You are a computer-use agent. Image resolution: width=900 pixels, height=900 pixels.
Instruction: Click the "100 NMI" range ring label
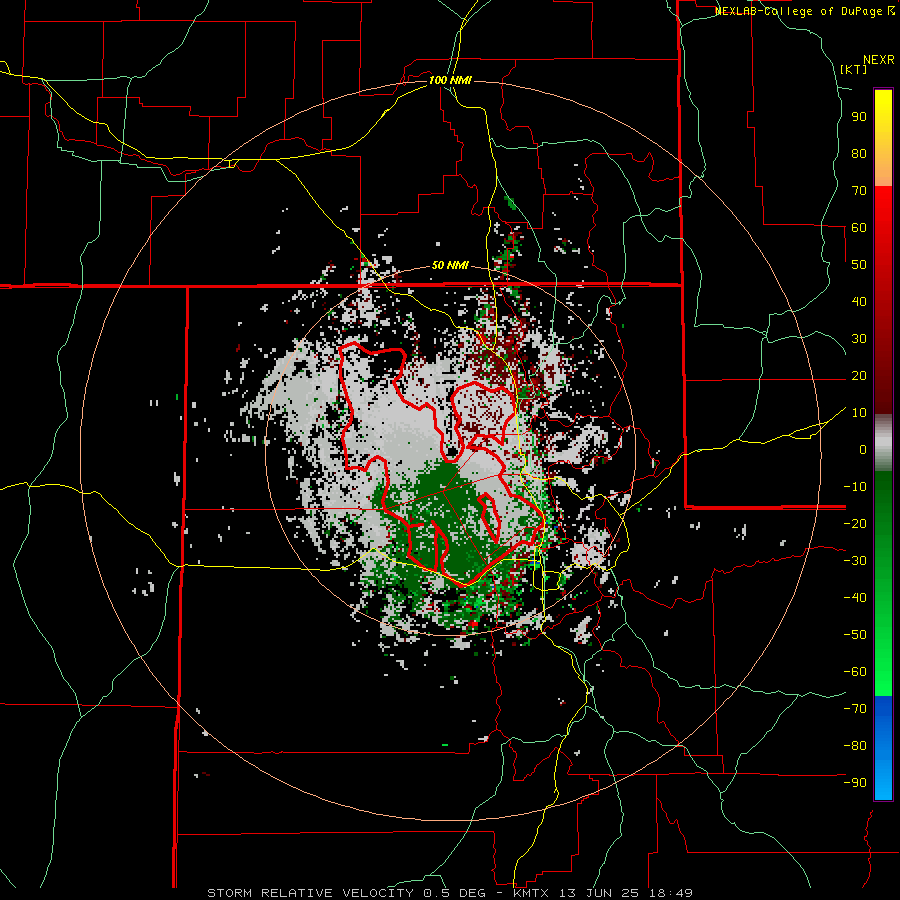[450, 80]
